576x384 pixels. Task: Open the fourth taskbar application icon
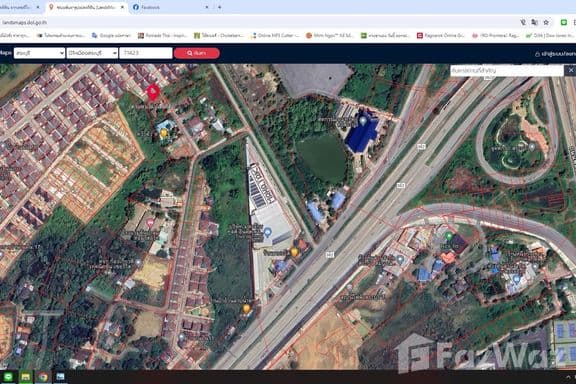[x=60, y=377]
